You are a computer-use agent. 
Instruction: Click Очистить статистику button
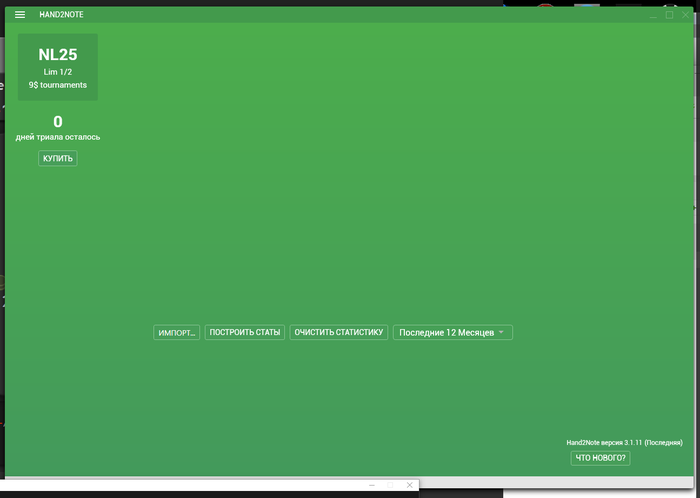(338, 332)
